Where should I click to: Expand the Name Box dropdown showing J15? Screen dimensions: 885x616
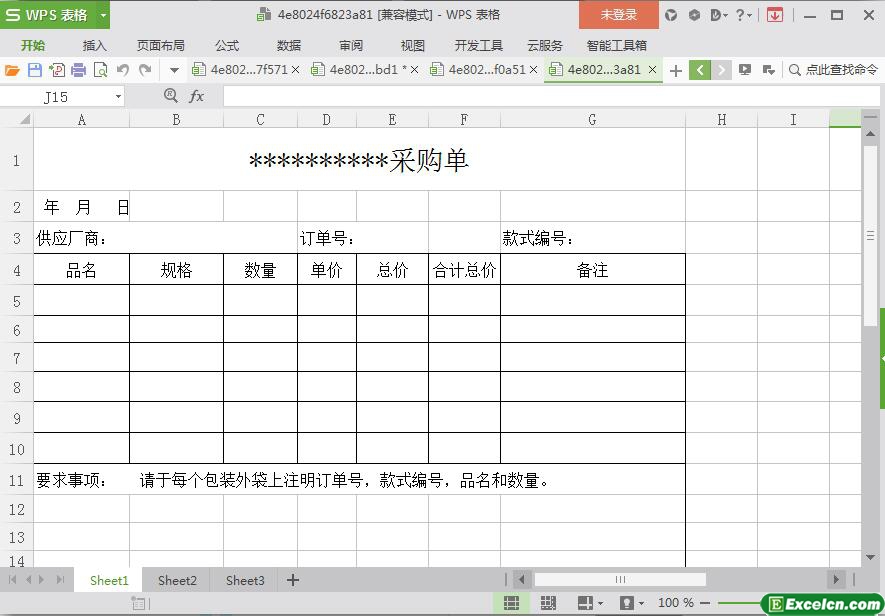click(x=118, y=97)
